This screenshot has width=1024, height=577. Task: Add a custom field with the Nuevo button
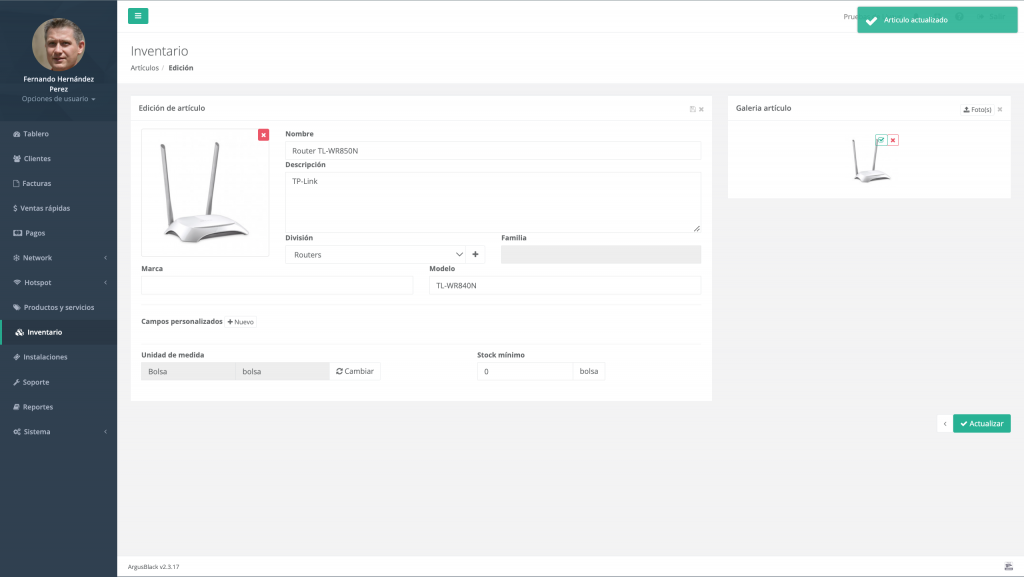240,322
